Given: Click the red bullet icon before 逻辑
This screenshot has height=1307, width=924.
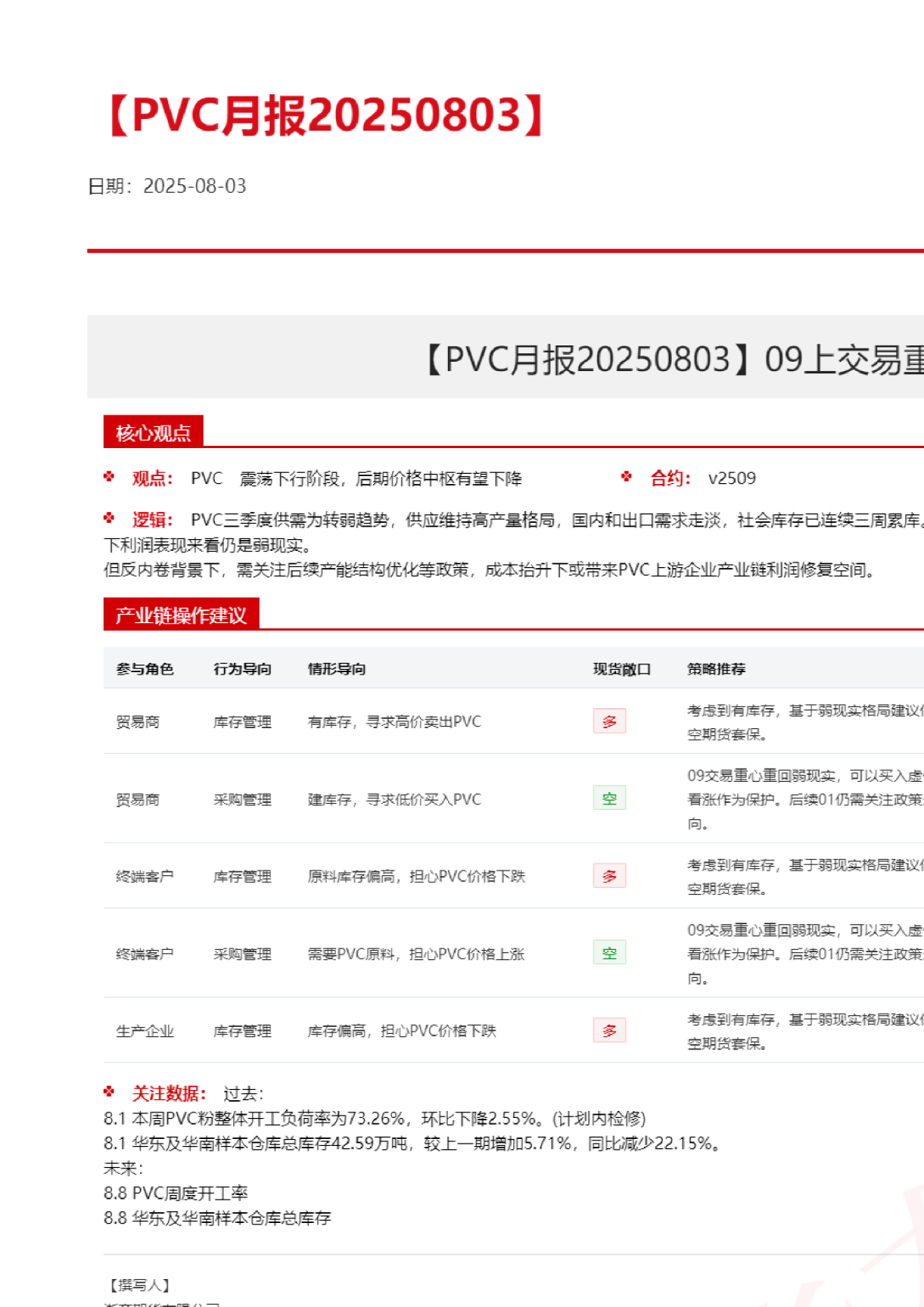Looking at the screenshot, I should click(x=109, y=518).
